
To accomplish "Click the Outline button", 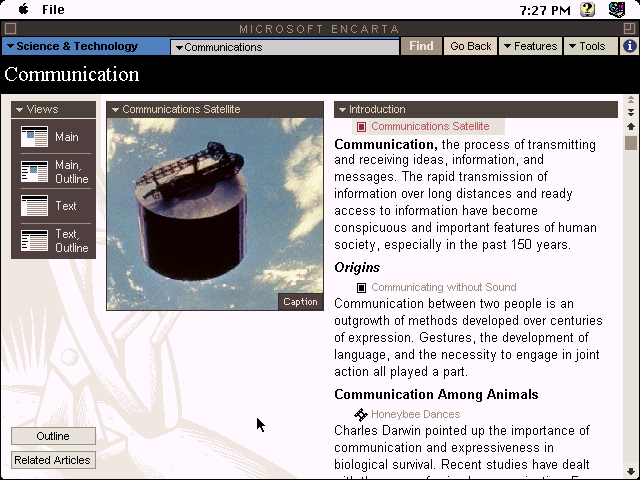I will (53, 436).
